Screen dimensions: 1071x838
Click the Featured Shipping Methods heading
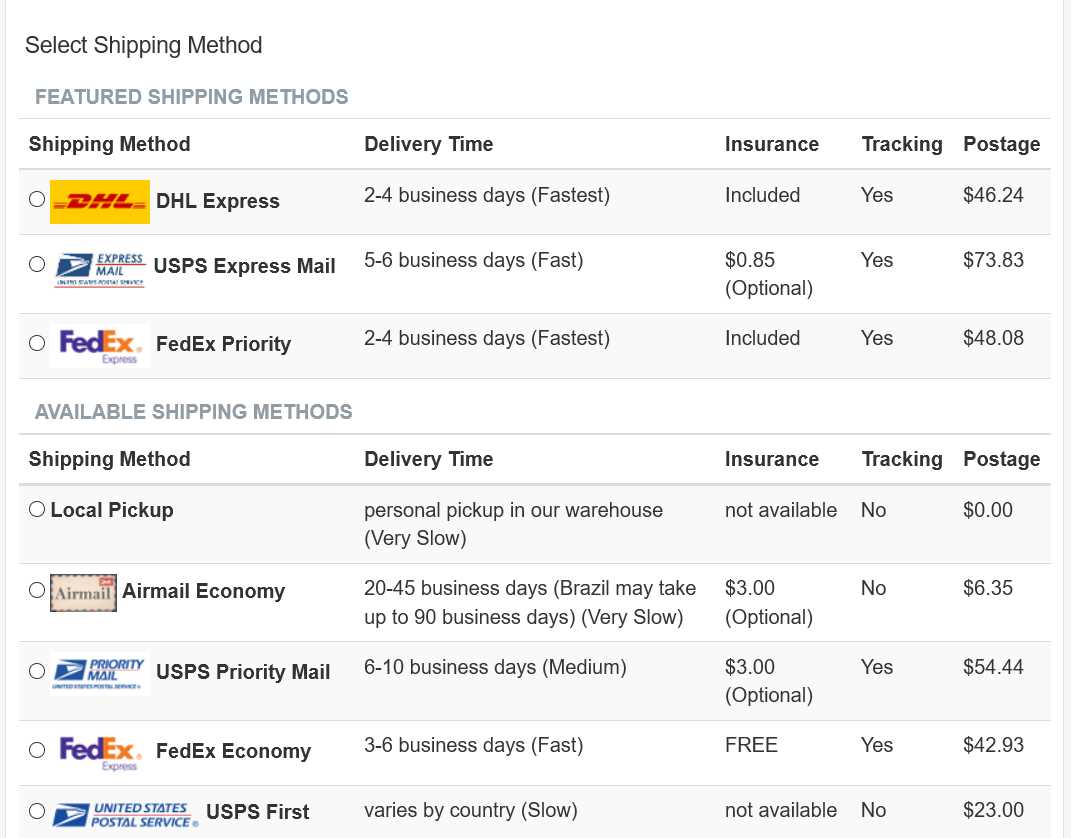(x=192, y=97)
